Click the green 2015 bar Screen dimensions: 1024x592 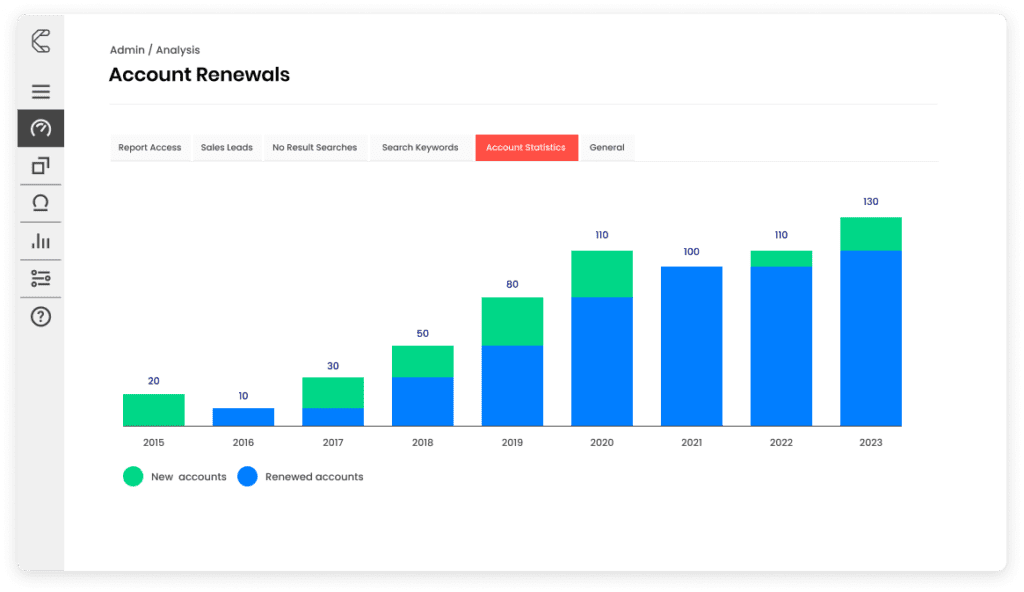point(154,410)
